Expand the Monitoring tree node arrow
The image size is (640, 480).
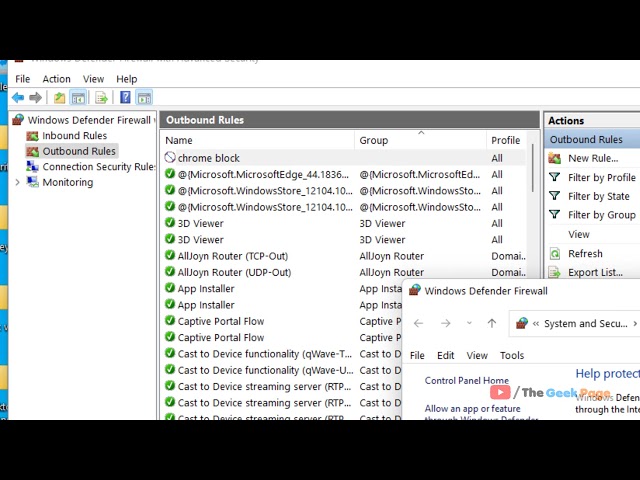tap(18, 182)
